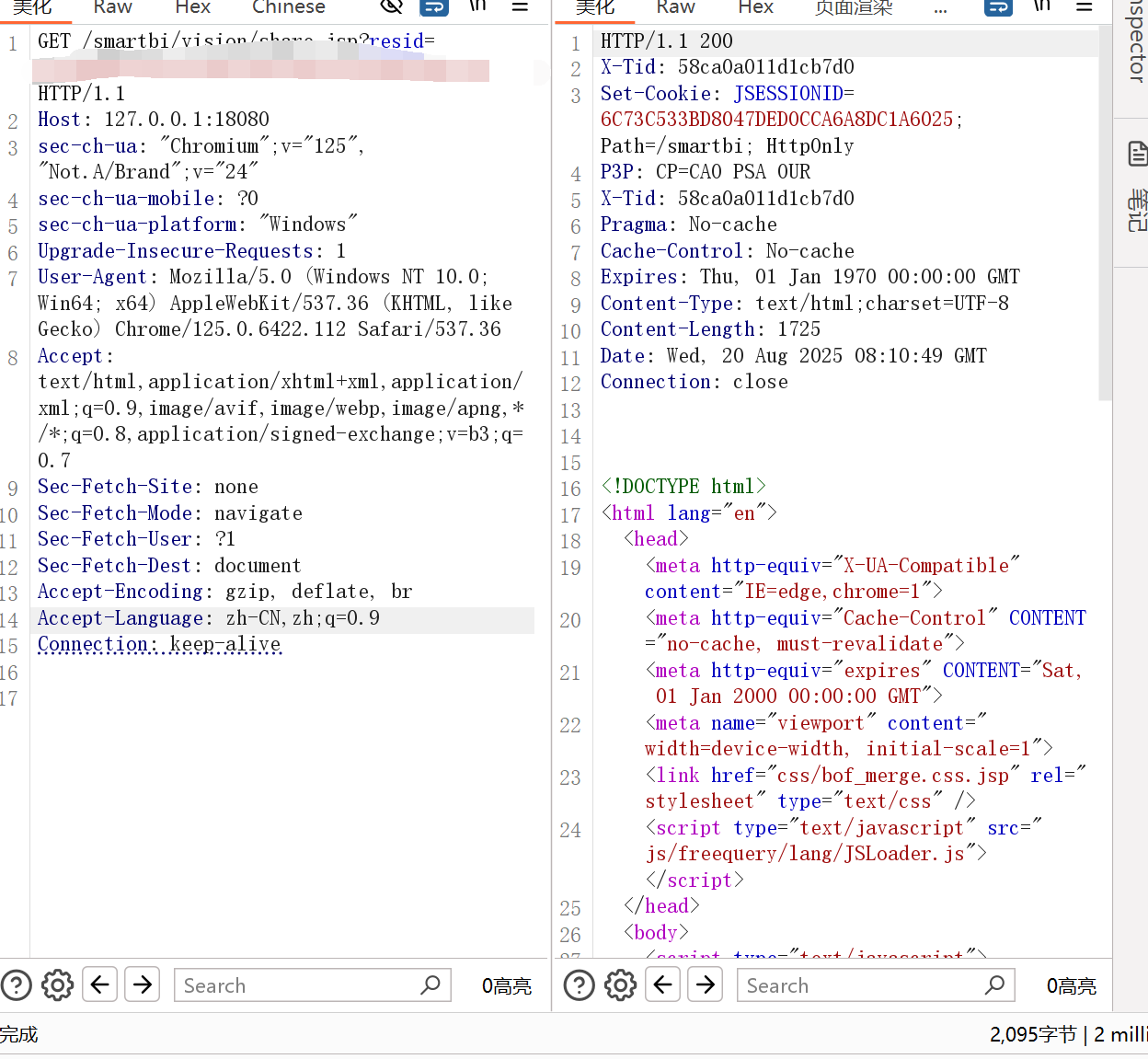This screenshot has height=1059, width=1148.
Task: Click the P3P: CP=CAO PSA OUR header
Action: [706, 172]
